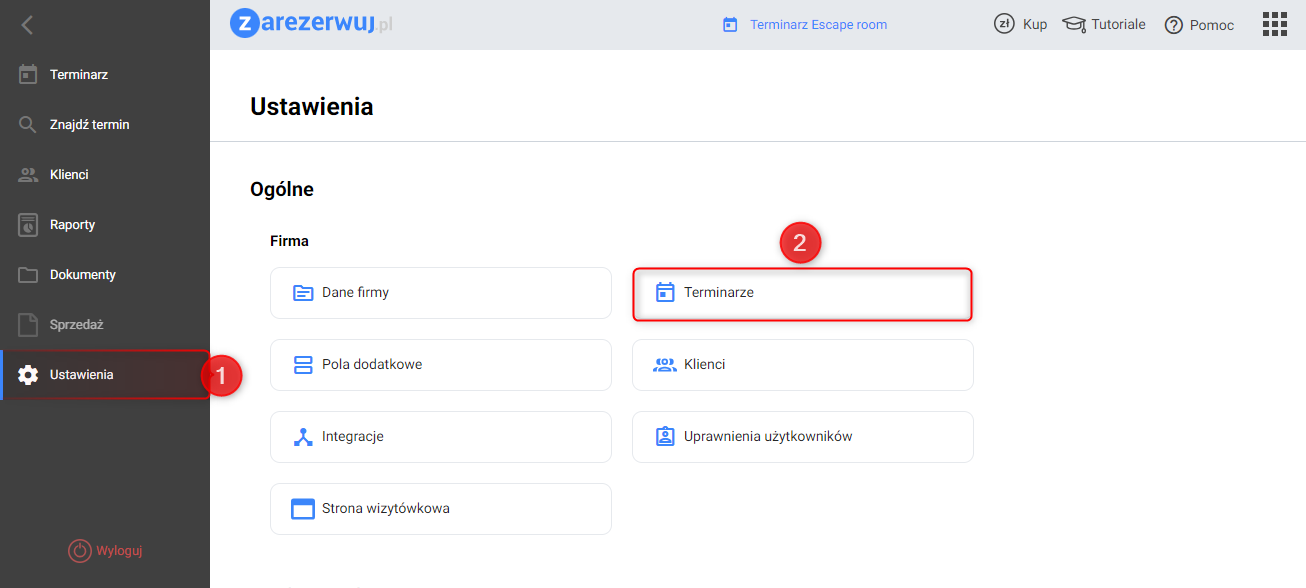The width and height of the screenshot is (1306, 588).
Task: Collapse sidebar with the back chevron
Action: click(x=27, y=25)
